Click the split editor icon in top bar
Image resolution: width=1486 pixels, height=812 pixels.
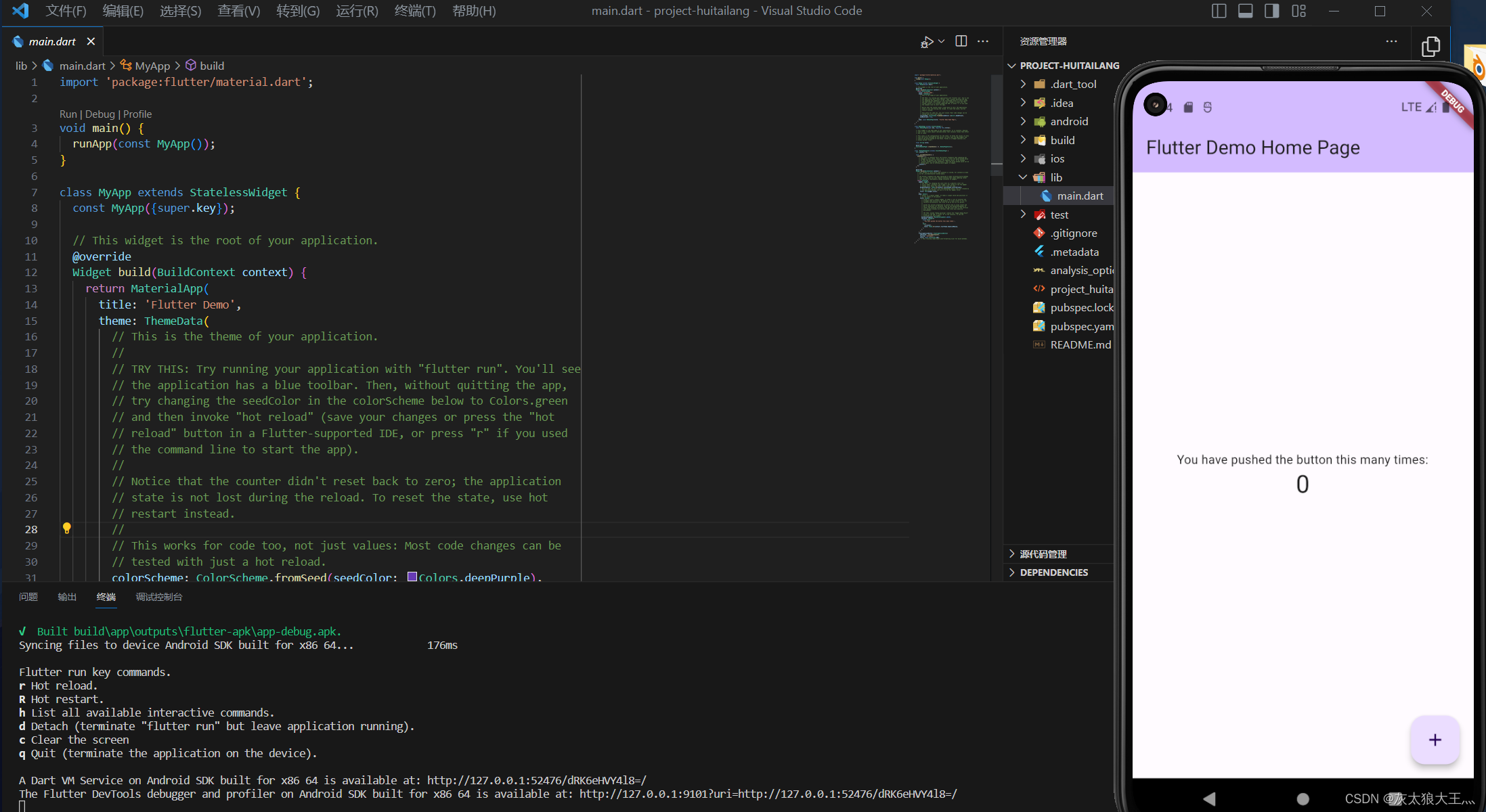[959, 41]
